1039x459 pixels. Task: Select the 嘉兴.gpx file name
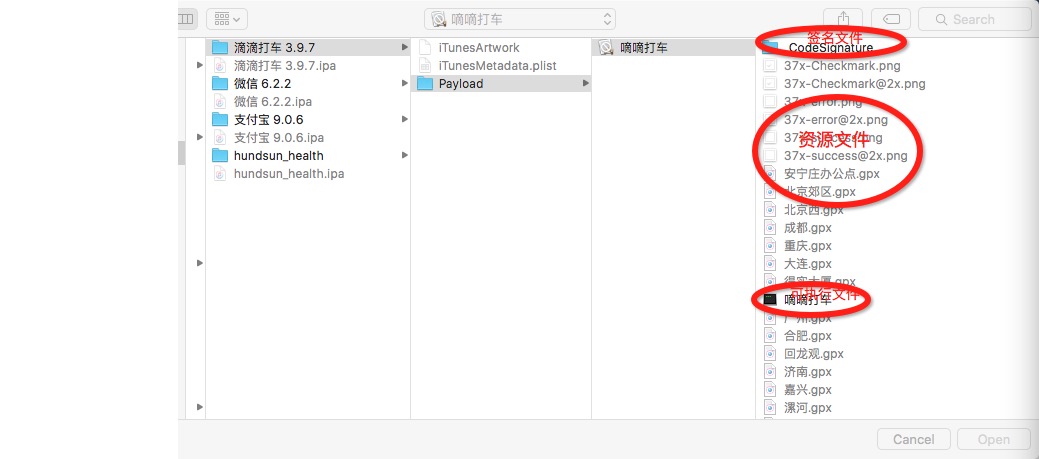(808, 389)
